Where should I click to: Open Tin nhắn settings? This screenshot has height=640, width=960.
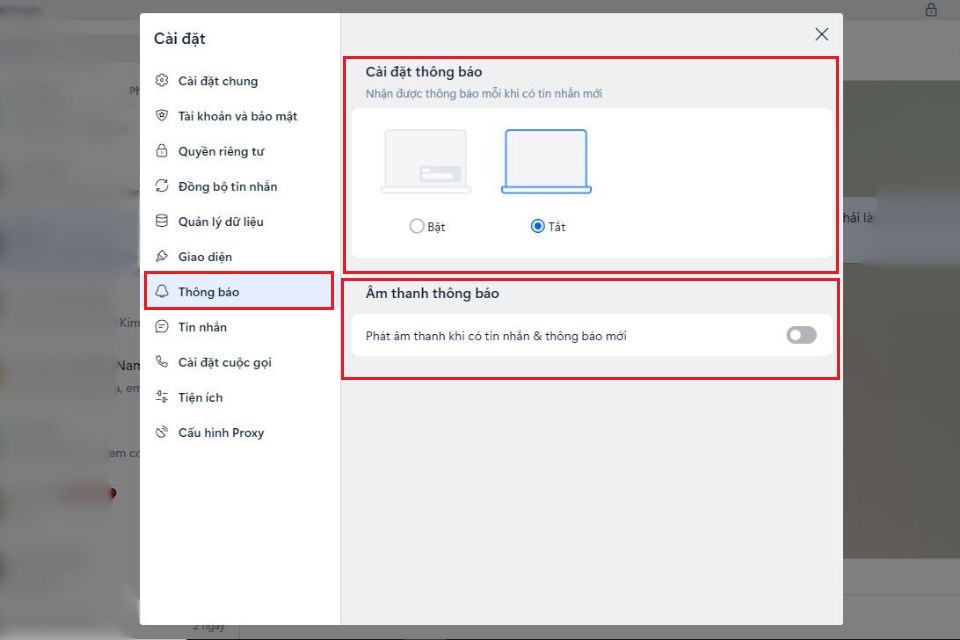coord(239,327)
